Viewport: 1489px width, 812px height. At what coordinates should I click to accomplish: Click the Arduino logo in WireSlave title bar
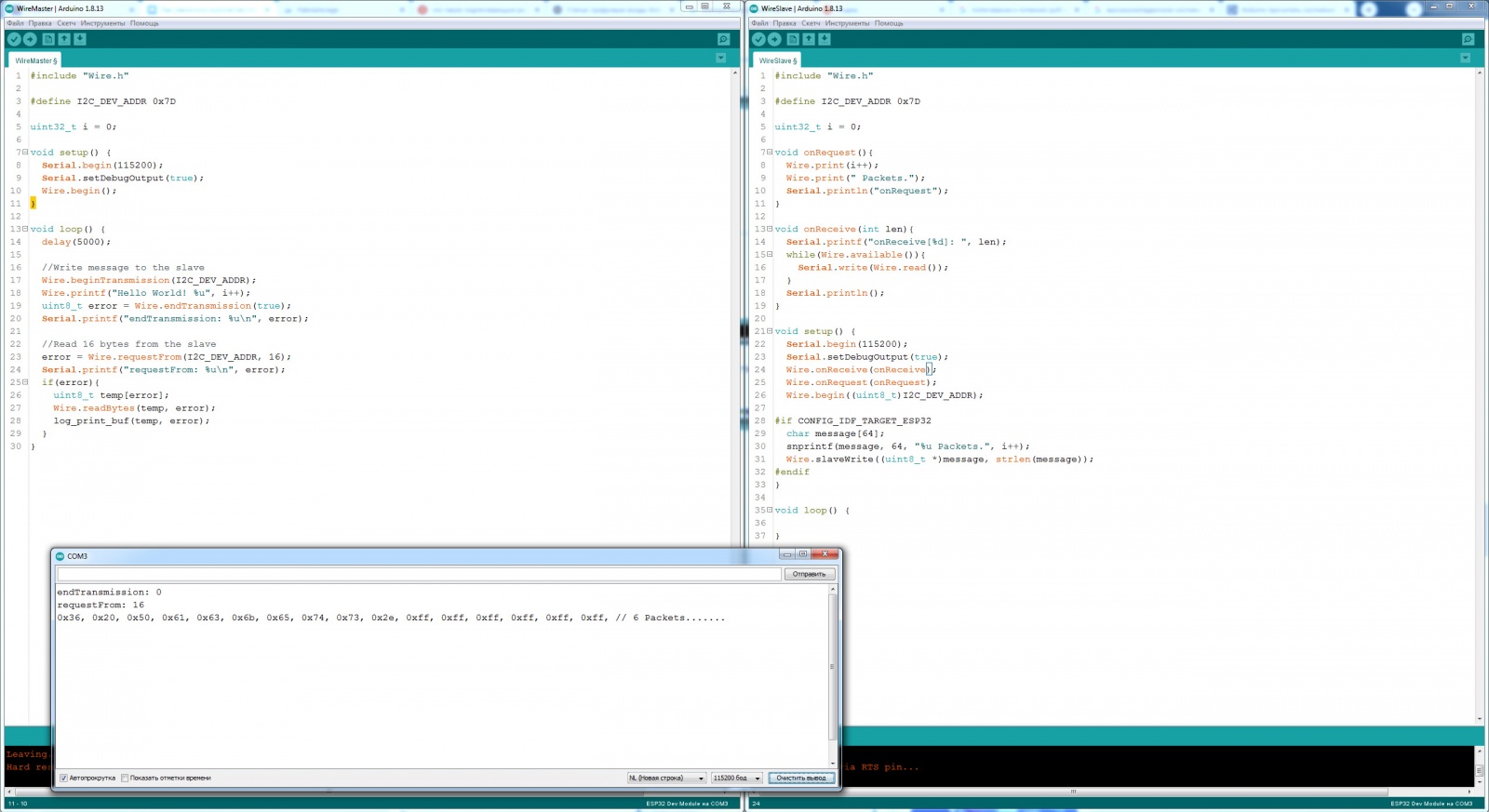tap(755, 8)
